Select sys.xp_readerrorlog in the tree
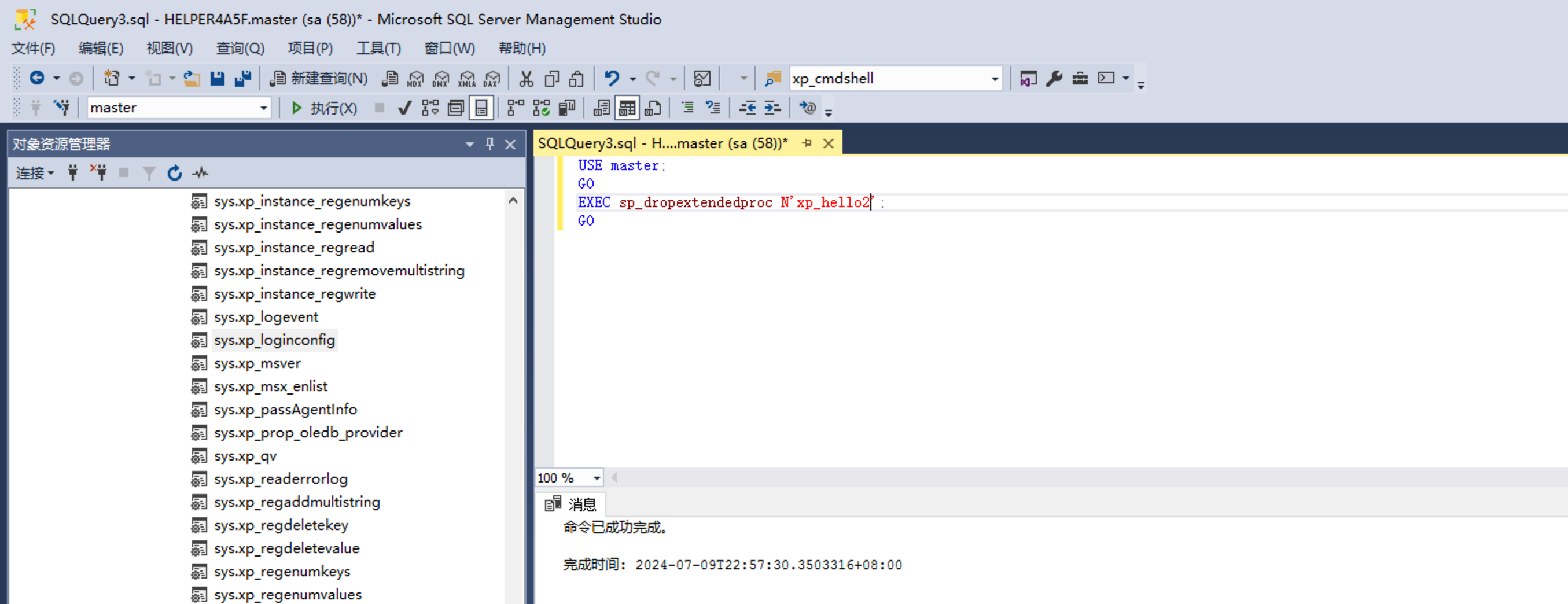Screen dimensions: 1568x604 tap(281, 479)
